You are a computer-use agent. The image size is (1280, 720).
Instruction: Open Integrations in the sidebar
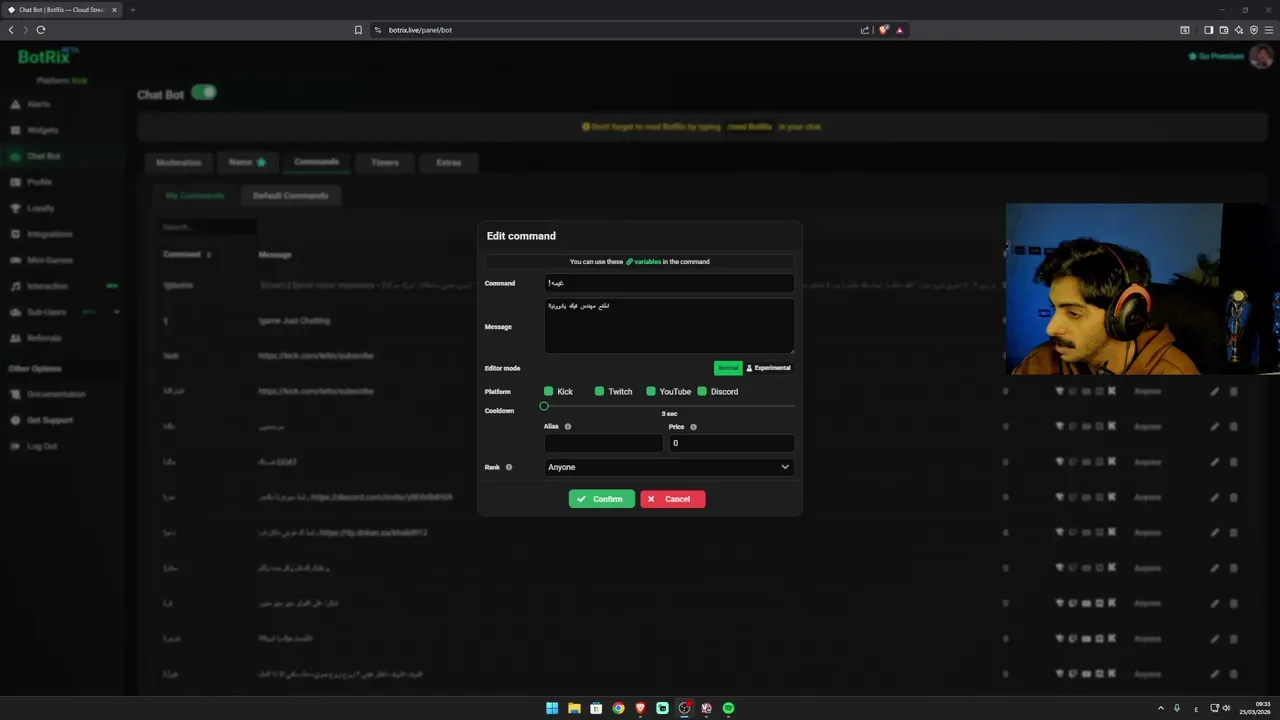click(x=49, y=234)
